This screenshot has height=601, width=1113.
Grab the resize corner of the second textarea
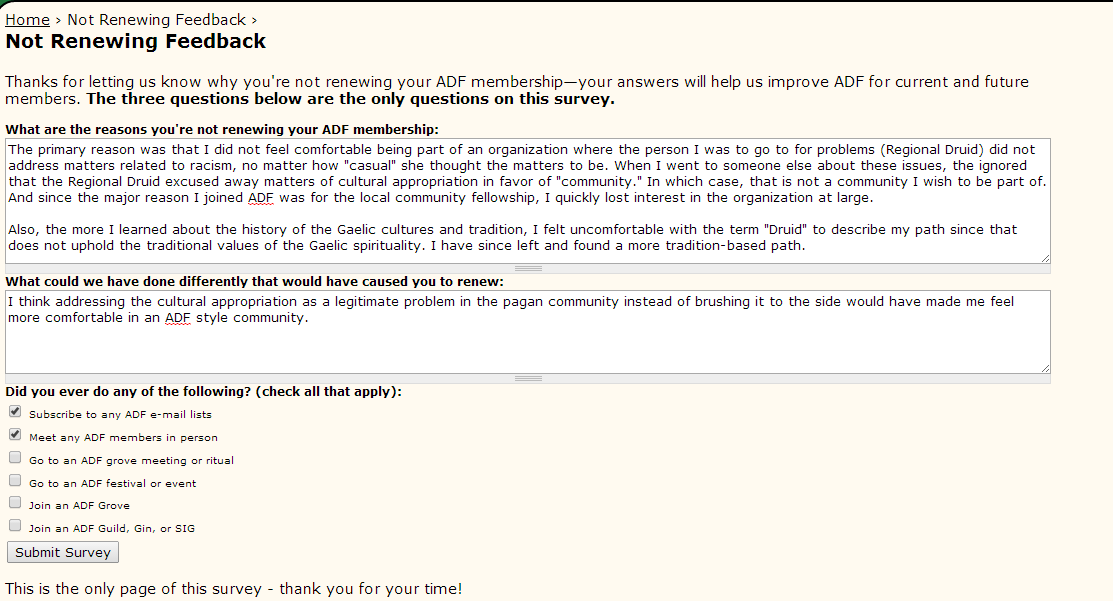1045,368
